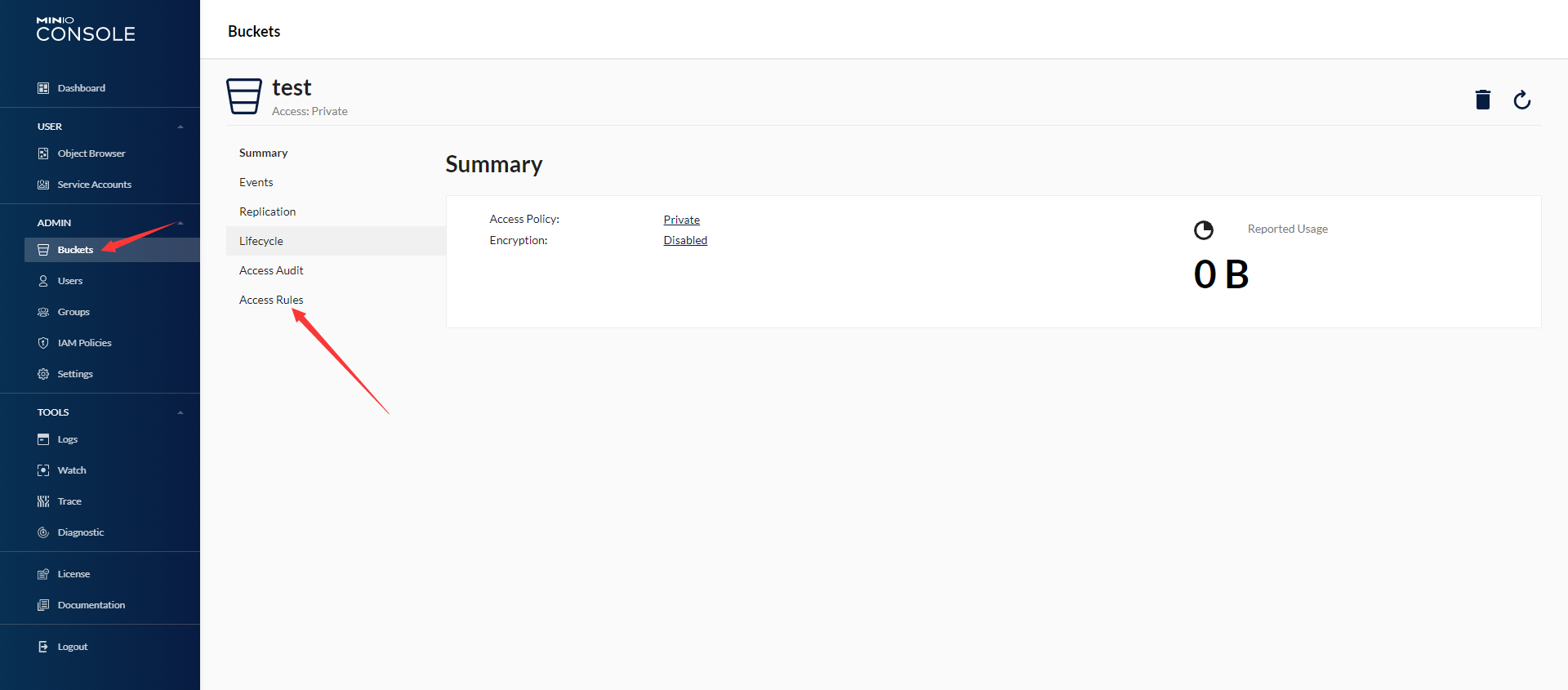Click the Summary section heading
Viewport: 1568px width, 690px height.
coord(494,164)
